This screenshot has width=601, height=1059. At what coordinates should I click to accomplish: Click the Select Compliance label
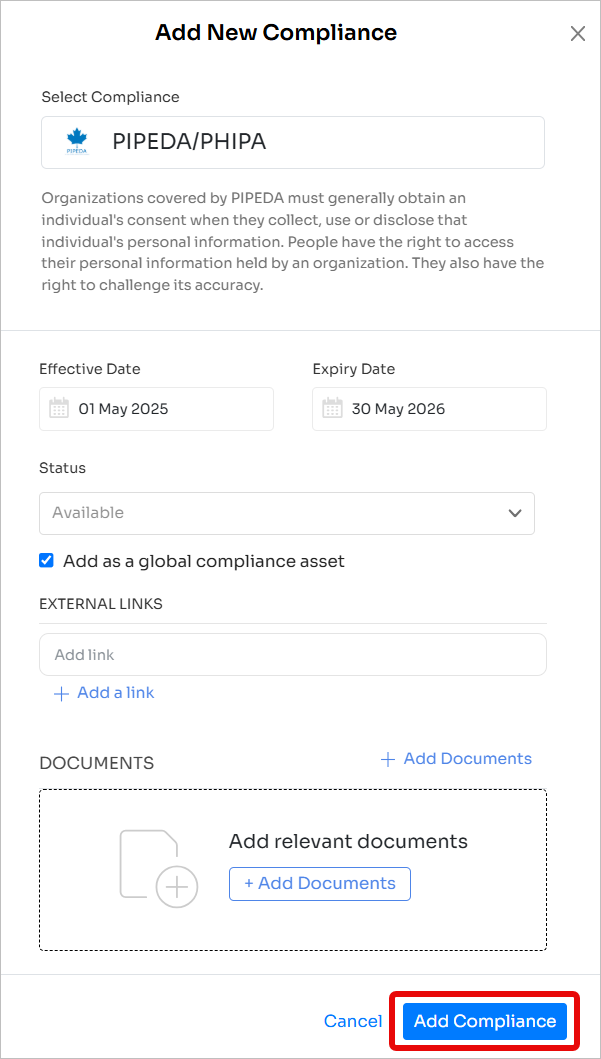(111, 97)
